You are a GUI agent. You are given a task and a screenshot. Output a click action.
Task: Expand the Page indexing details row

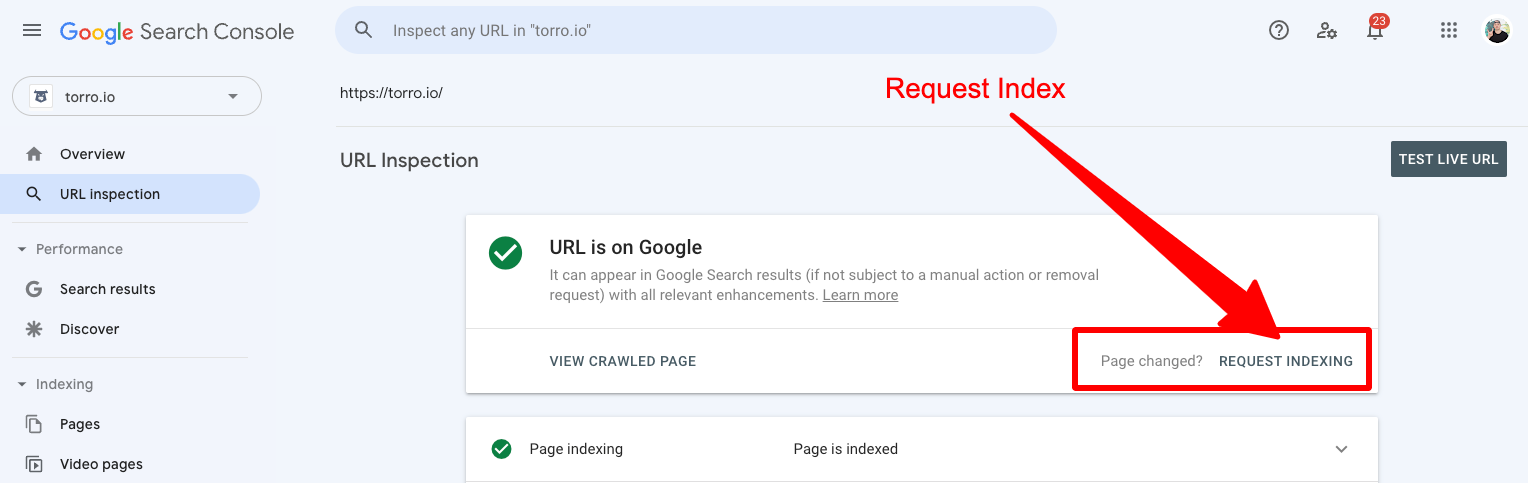[1341, 449]
